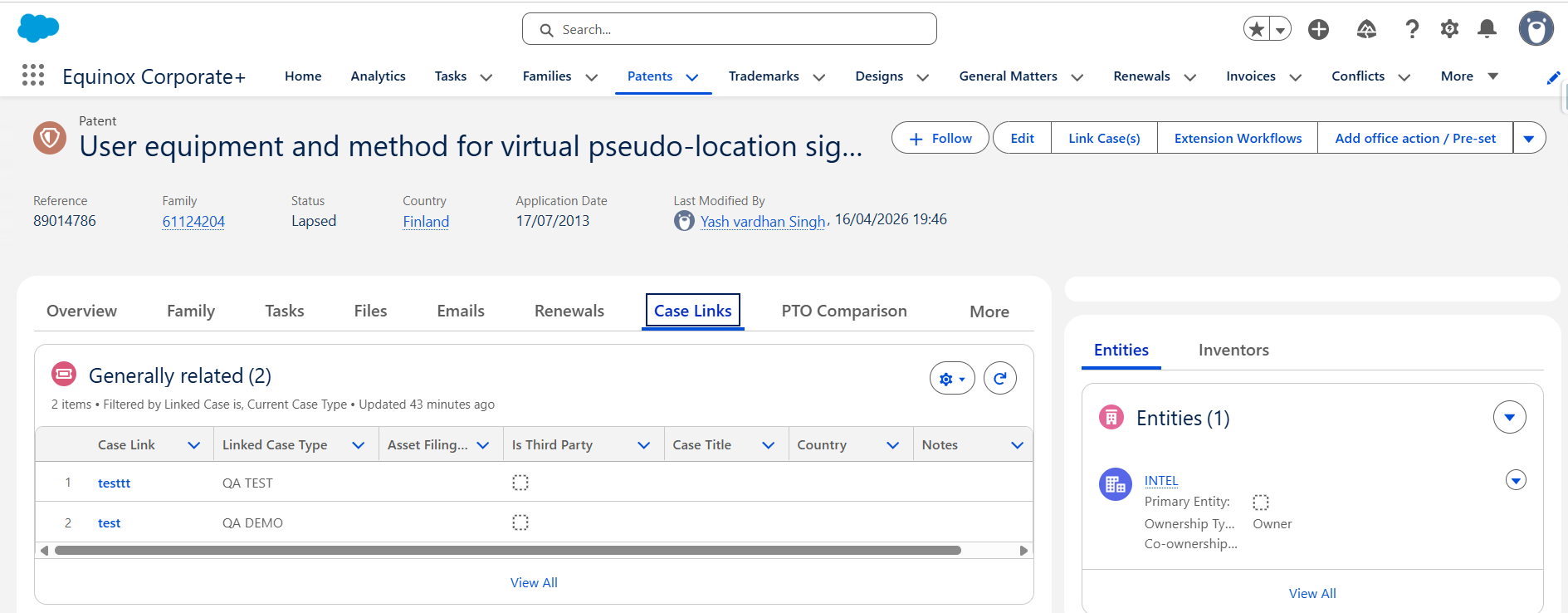This screenshot has width=1568, height=613.
Task: Open Case Link column menu
Action: click(194, 445)
